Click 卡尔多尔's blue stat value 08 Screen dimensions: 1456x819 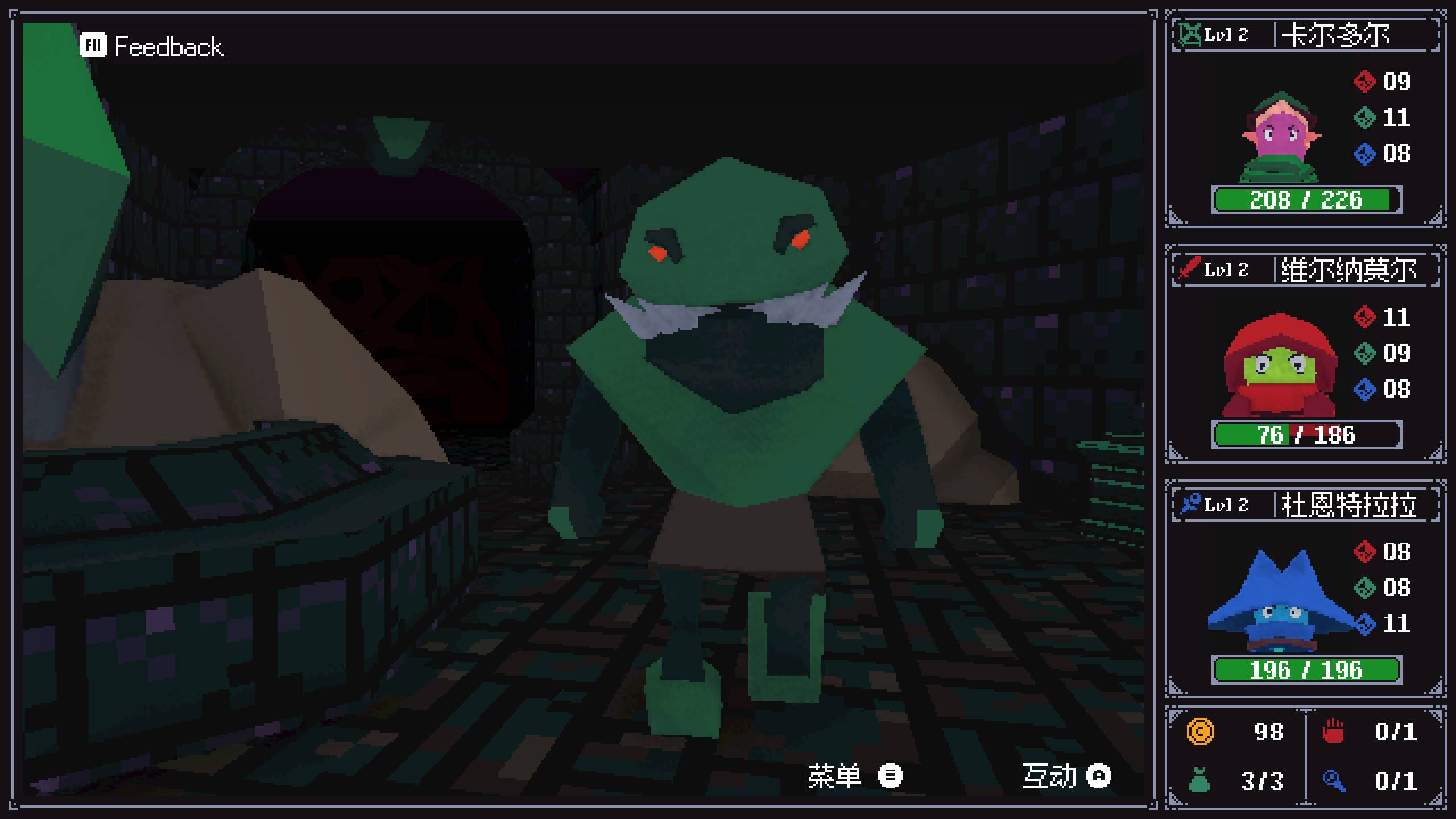(x=1397, y=154)
